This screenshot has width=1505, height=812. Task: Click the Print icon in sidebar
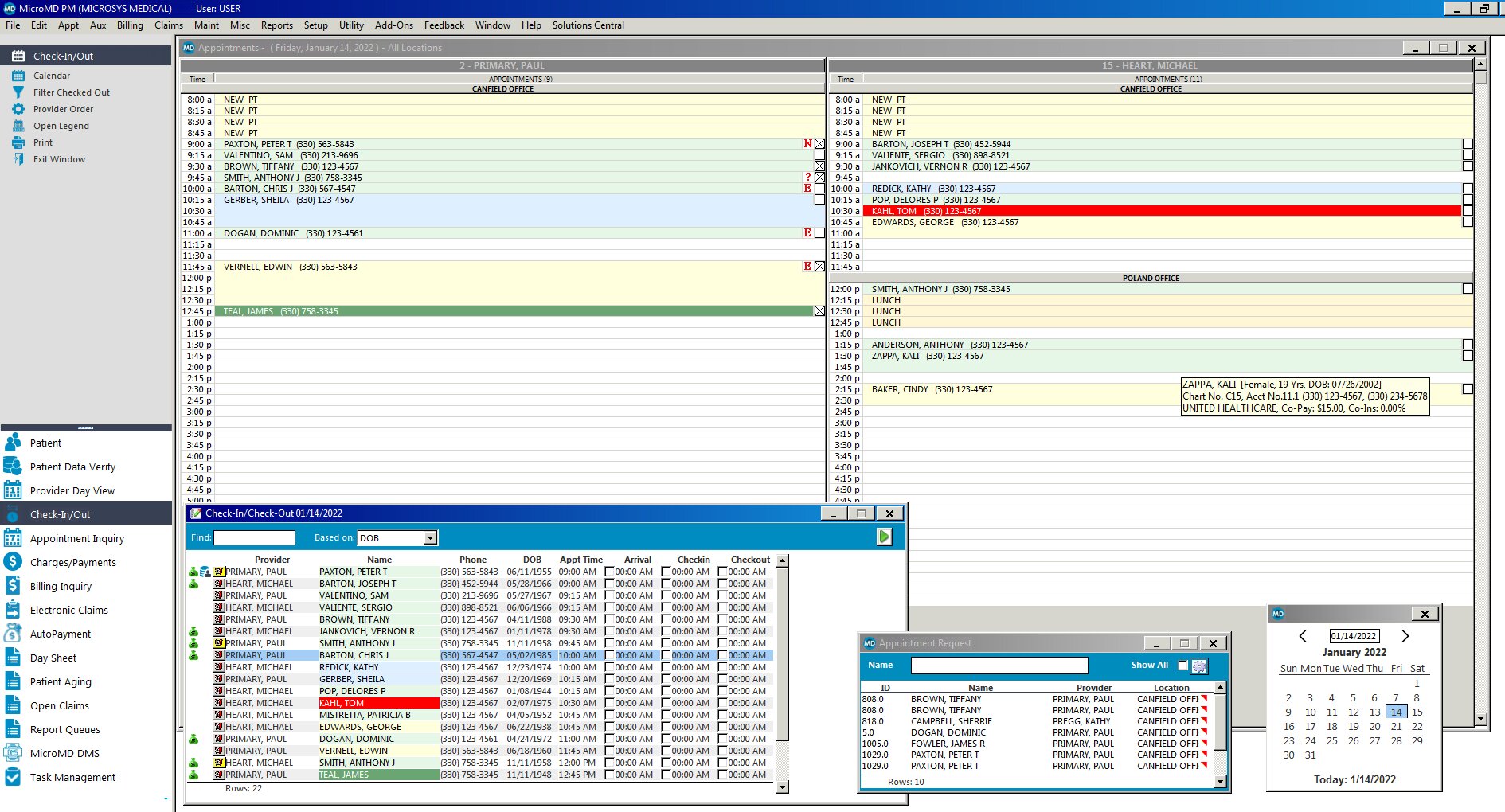(x=18, y=142)
